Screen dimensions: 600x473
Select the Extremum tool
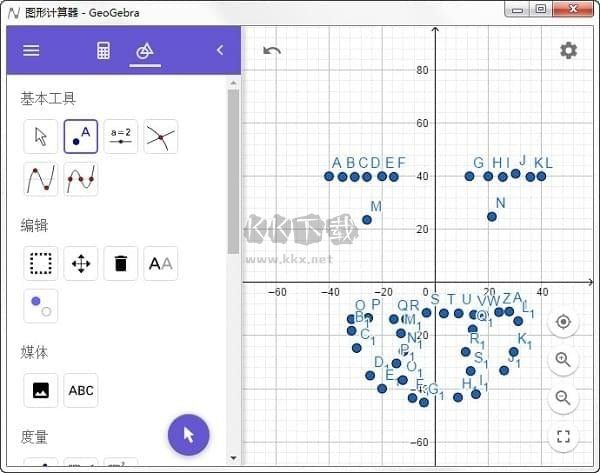coord(41,179)
